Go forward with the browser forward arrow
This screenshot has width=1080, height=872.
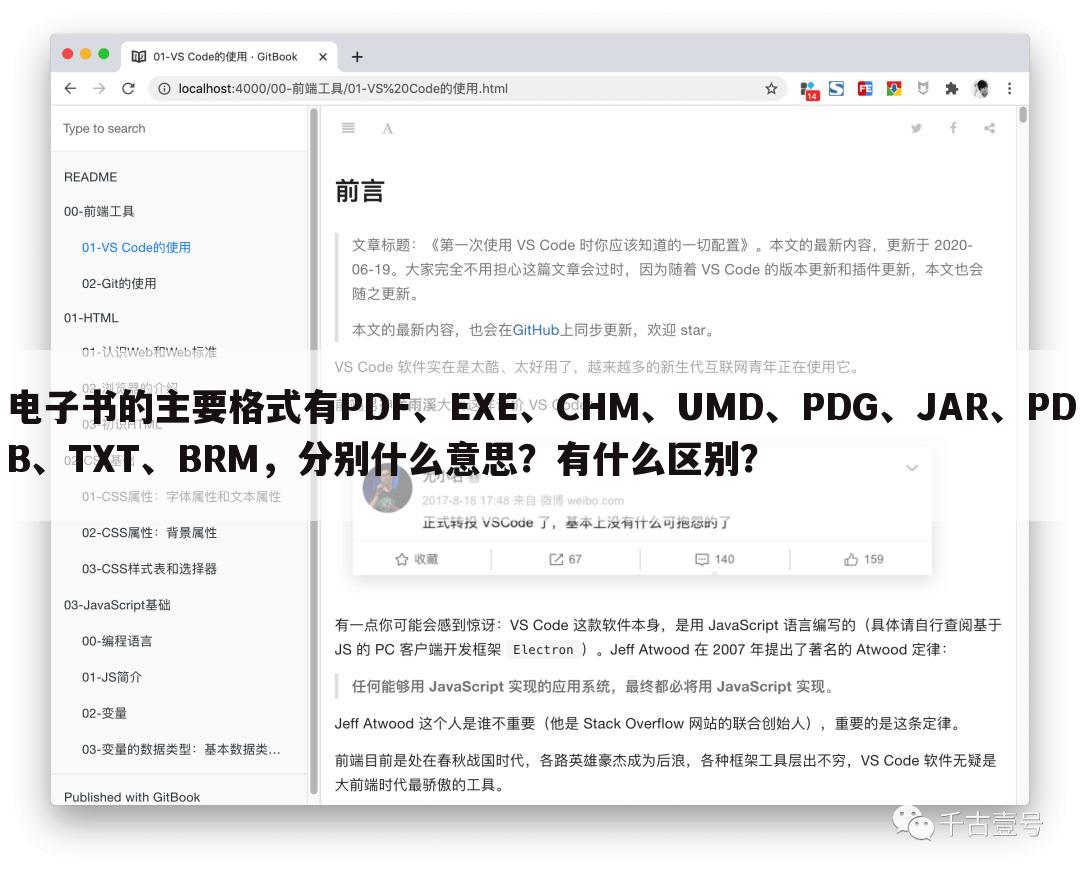coord(99,88)
